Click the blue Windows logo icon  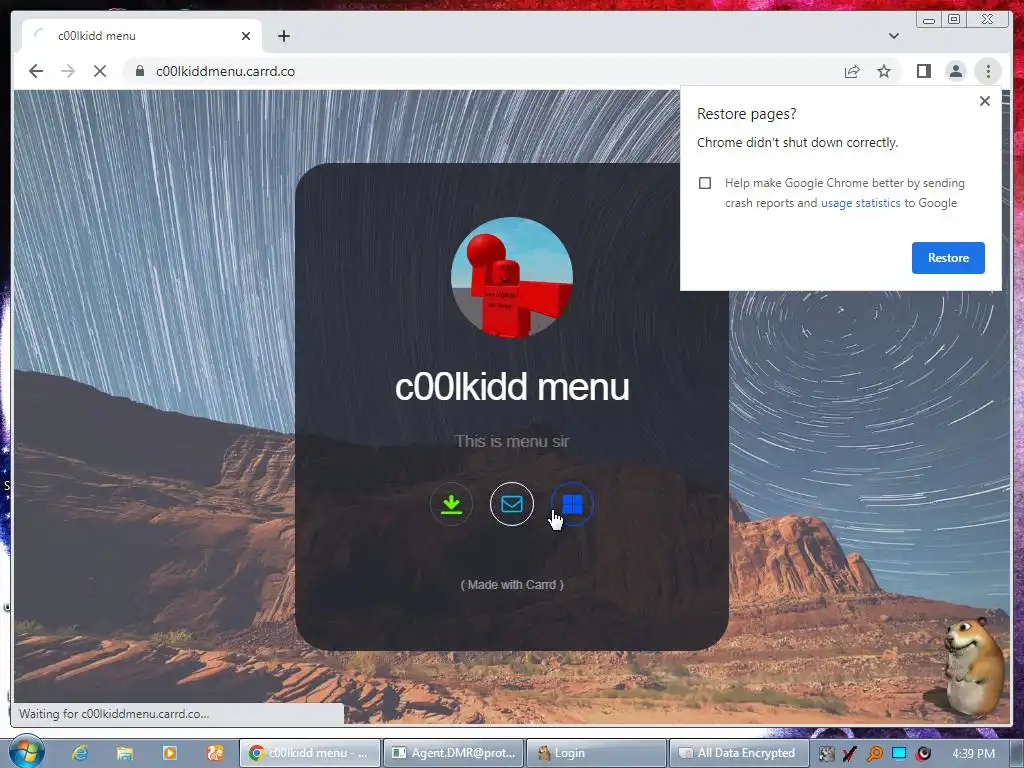[x=572, y=504]
